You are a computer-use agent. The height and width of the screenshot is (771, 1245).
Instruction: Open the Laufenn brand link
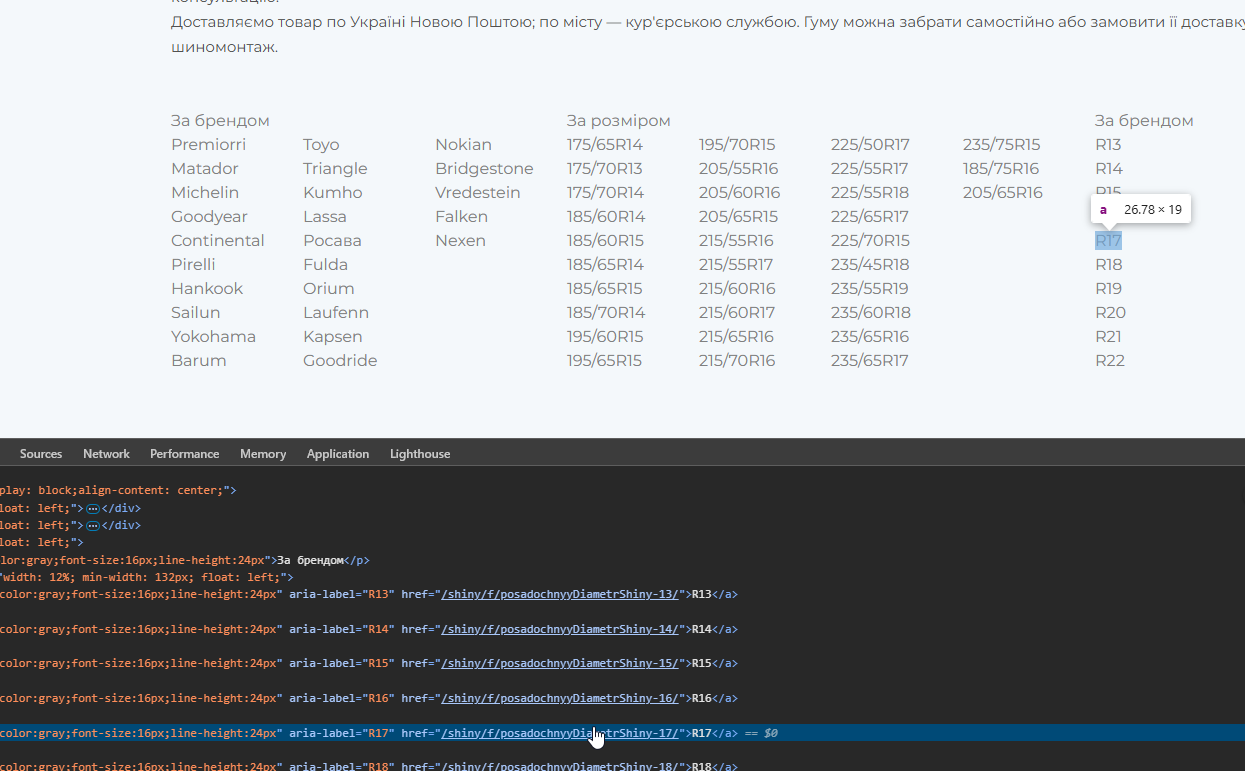[x=336, y=313]
